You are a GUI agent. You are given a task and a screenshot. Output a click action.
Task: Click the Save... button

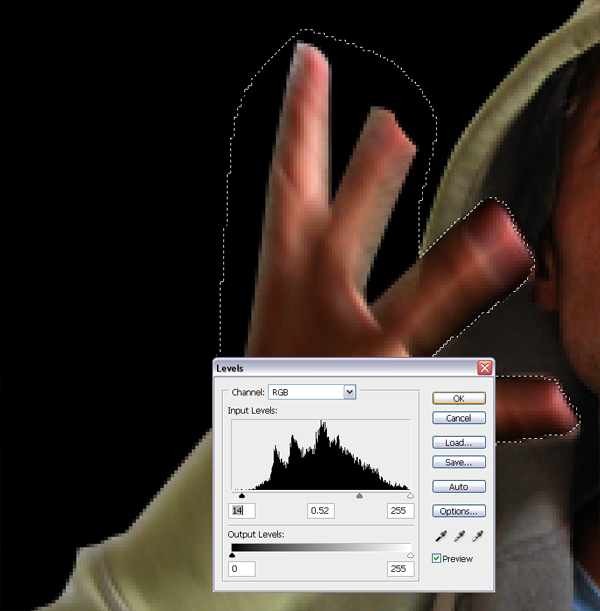[x=459, y=462]
